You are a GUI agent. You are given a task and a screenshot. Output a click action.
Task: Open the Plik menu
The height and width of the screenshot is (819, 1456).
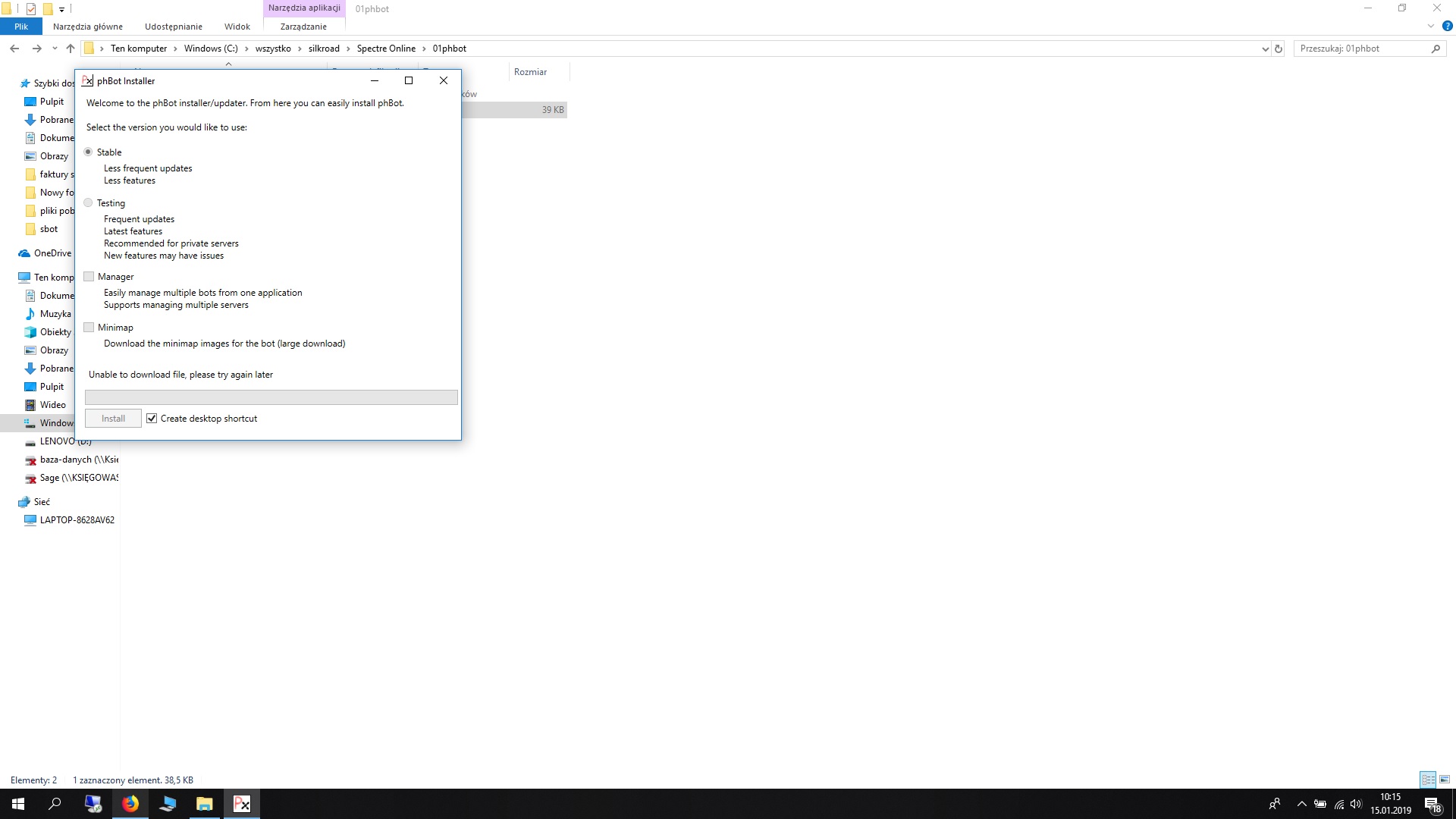(x=21, y=27)
